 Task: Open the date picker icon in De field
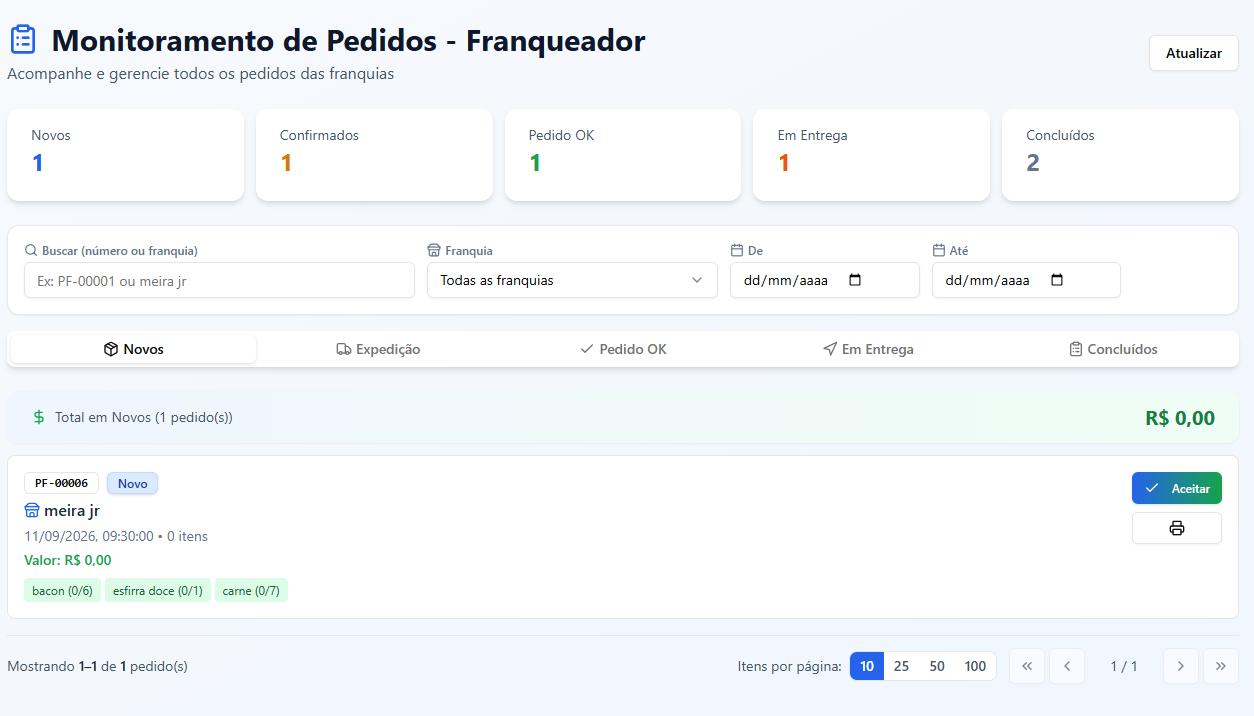tap(855, 280)
